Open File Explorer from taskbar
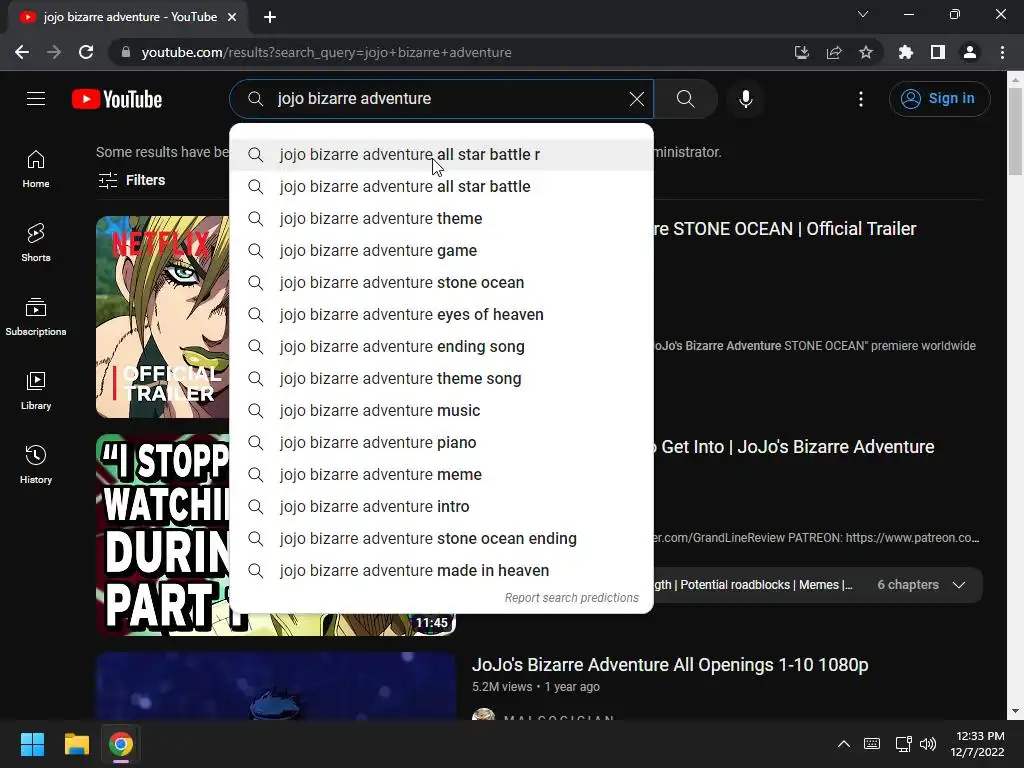Viewport: 1024px width, 768px height. point(76,744)
